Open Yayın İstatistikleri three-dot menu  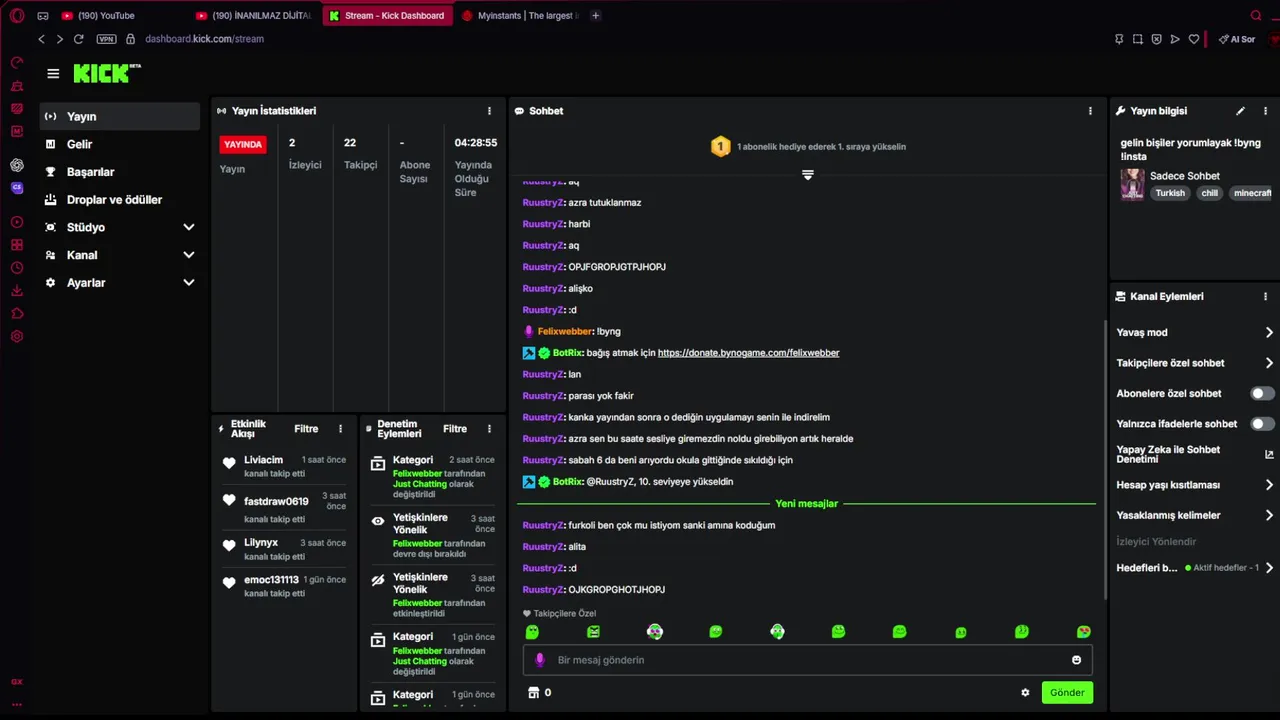pos(489,111)
